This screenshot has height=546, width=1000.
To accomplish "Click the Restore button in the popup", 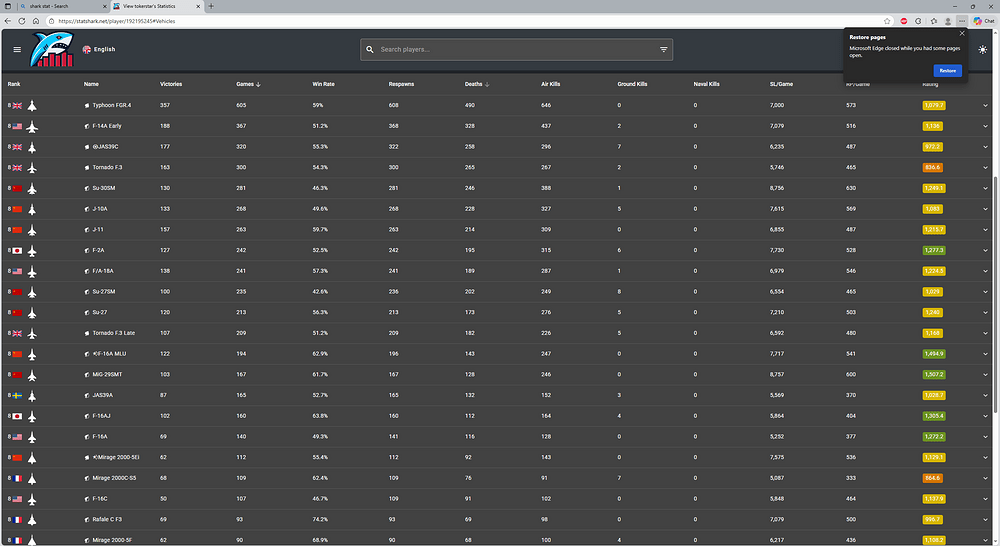I will click(947, 70).
